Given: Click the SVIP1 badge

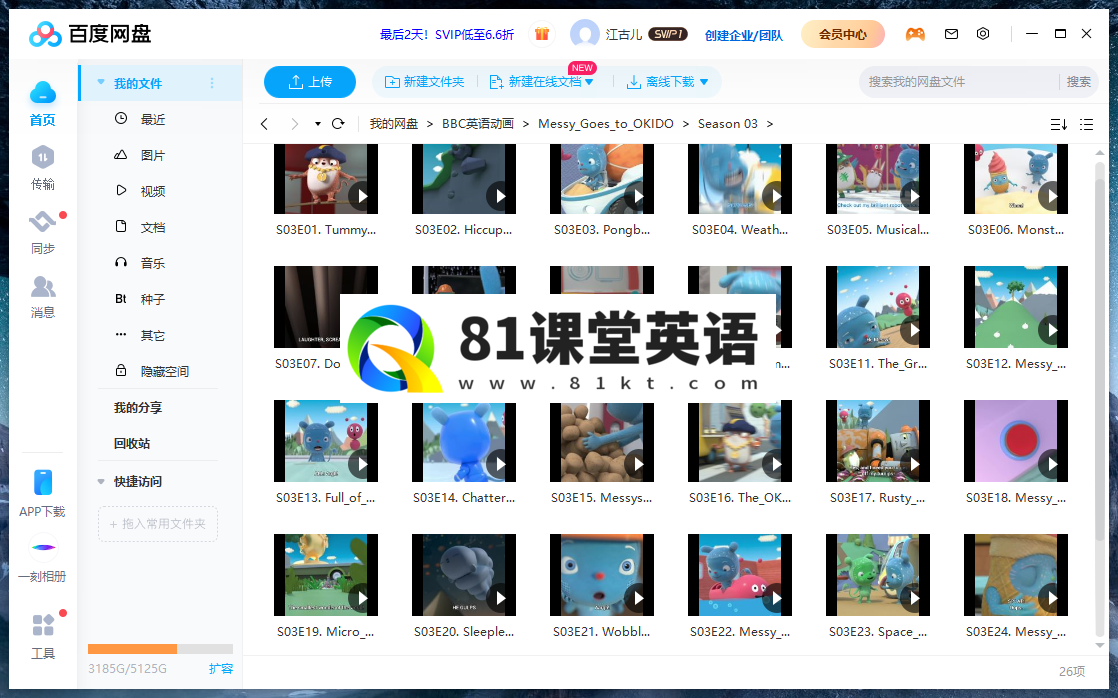Looking at the screenshot, I should click(667, 34).
